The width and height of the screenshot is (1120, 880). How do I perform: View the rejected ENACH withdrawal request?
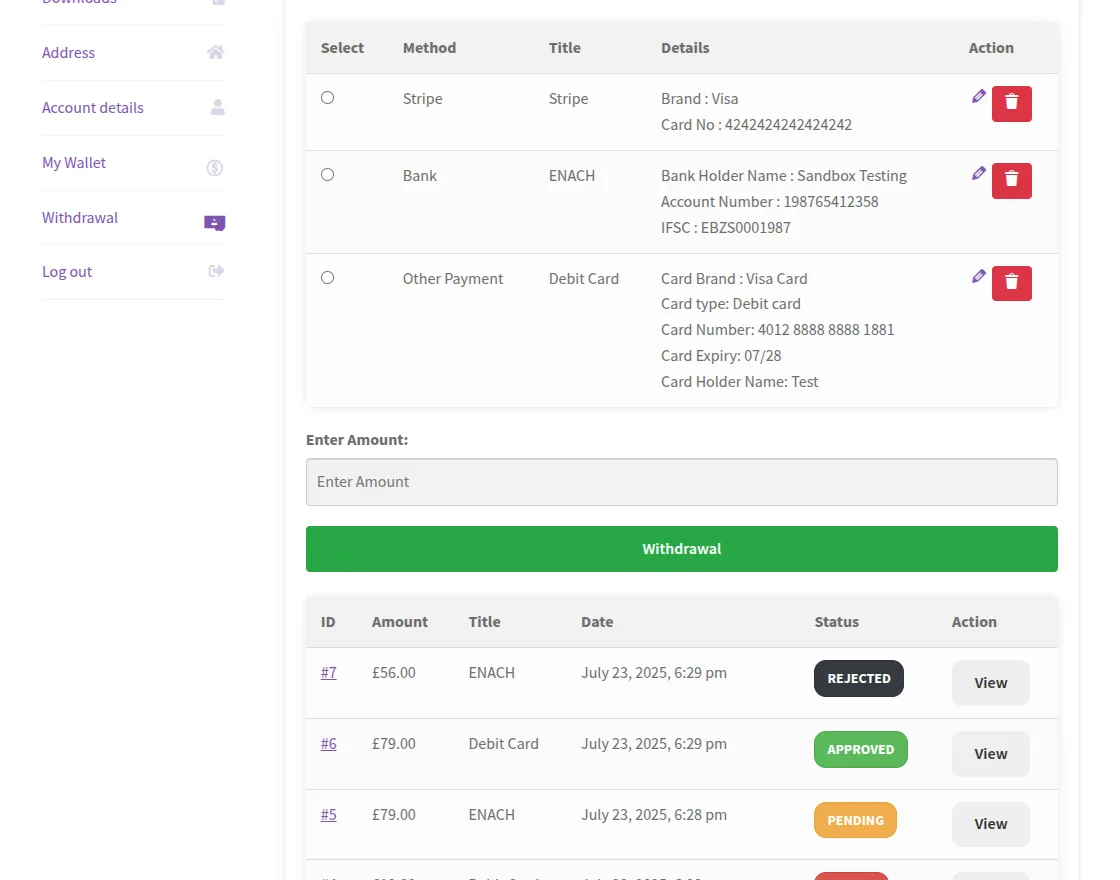(x=989, y=682)
